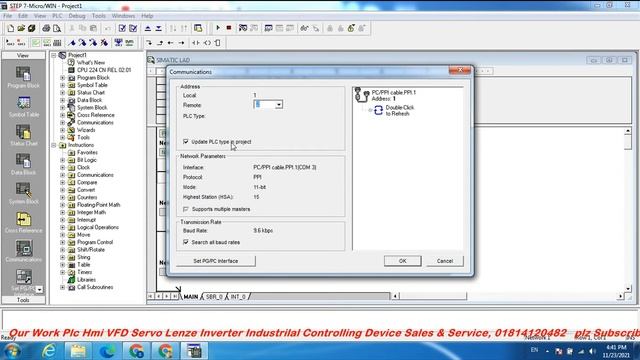
Task: Open the File menu
Action: coord(7,16)
